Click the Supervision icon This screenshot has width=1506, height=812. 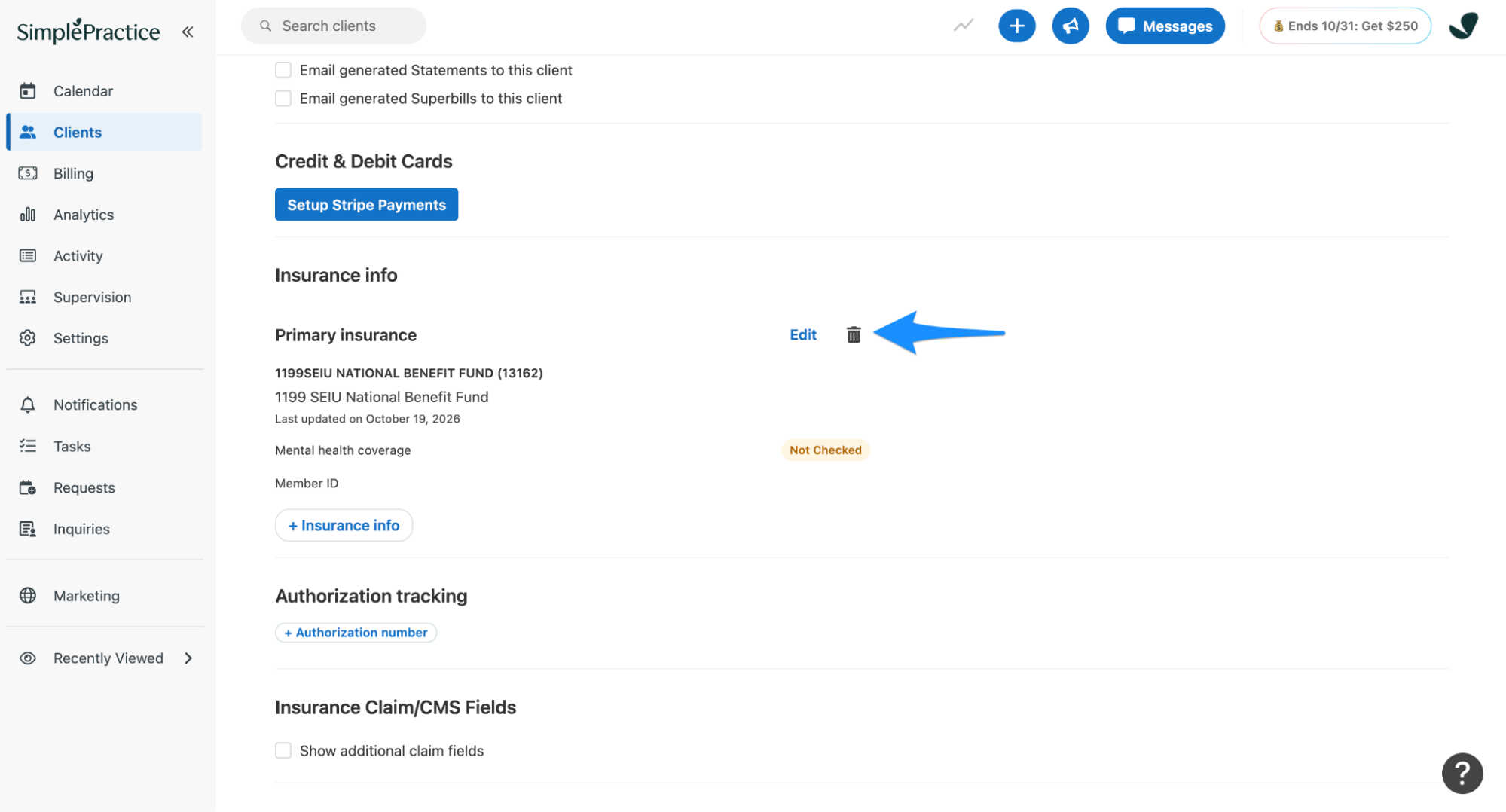[x=28, y=298]
